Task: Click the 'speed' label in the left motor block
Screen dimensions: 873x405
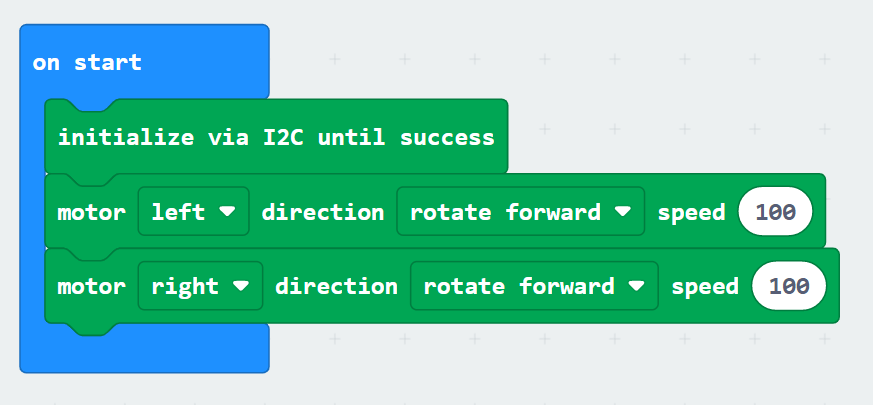Action: [691, 212]
